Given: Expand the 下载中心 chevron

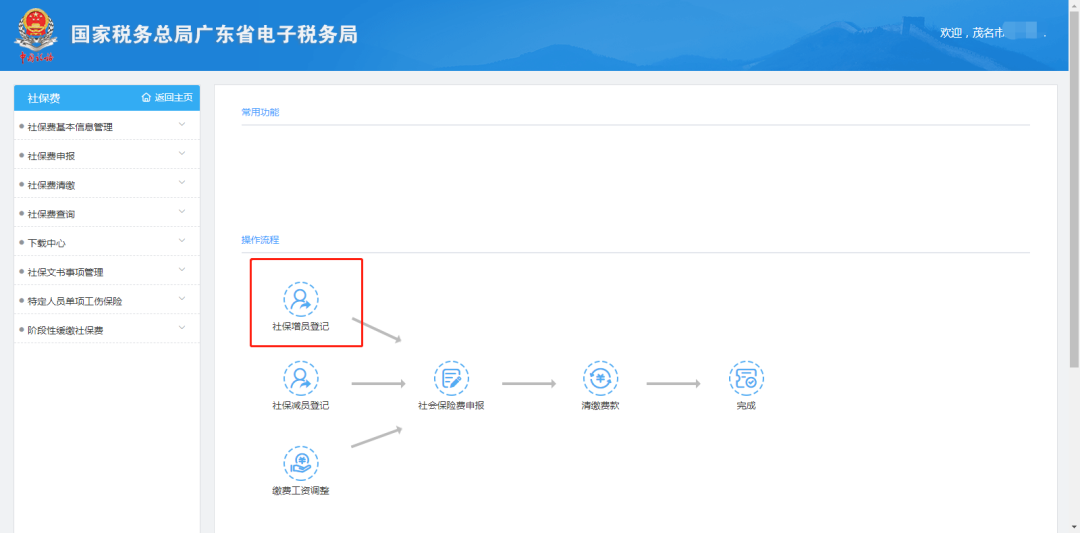Looking at the screenshot, I should [182, 240].
